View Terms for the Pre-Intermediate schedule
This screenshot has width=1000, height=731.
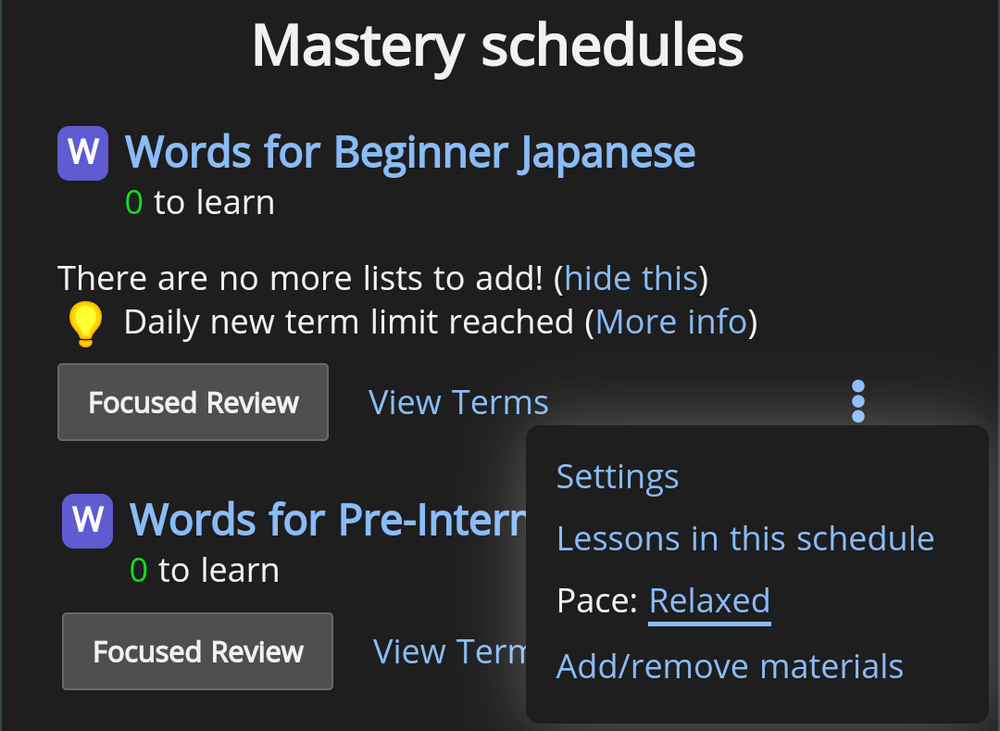coord(450,652)
